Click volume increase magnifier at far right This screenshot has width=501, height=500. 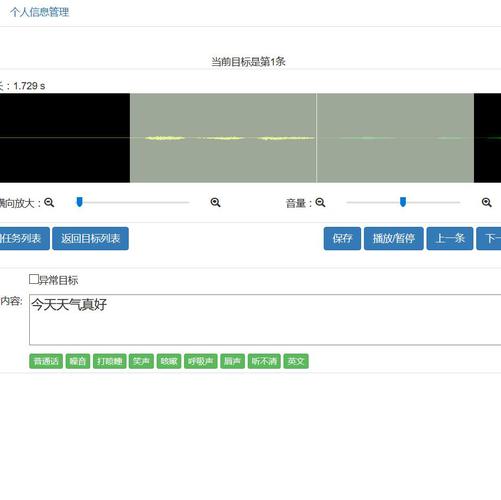[x=486, y=202]
